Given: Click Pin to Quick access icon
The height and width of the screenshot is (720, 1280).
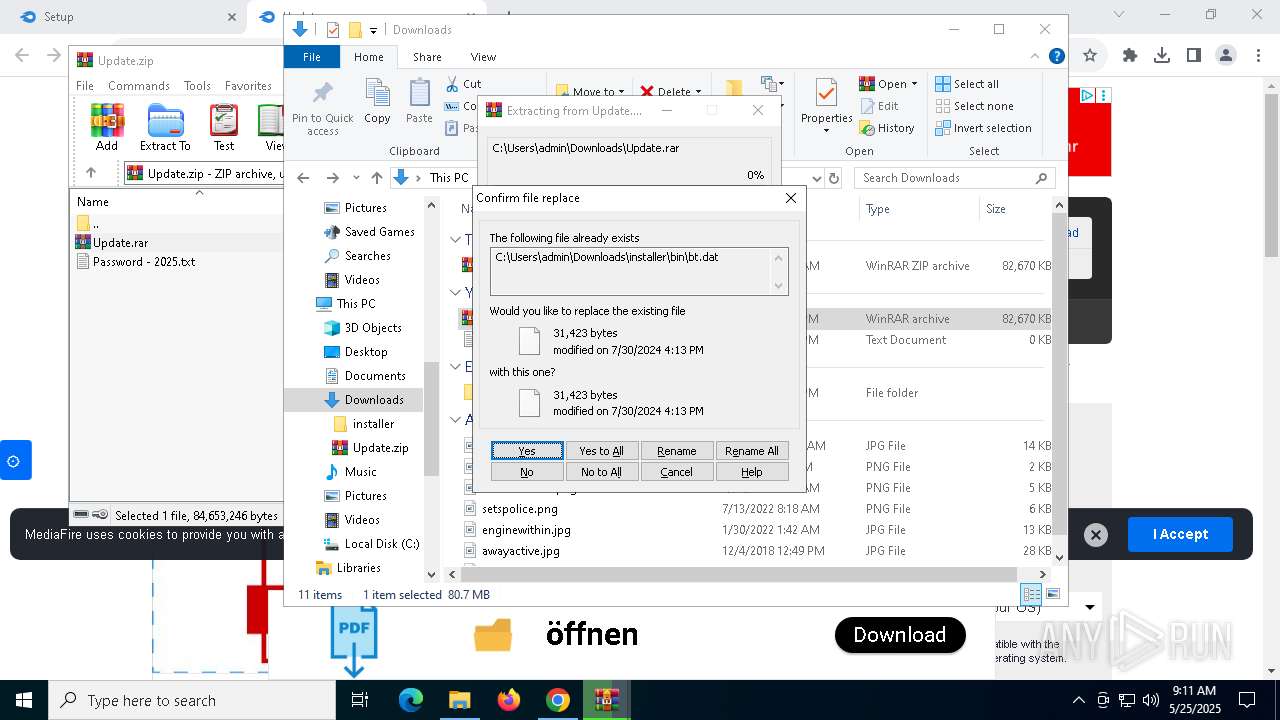Looking at the screenshot, I should (x=322, y=108).
